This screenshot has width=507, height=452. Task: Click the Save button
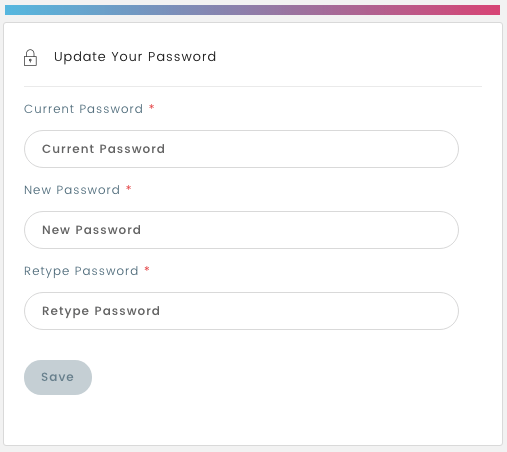58,377
